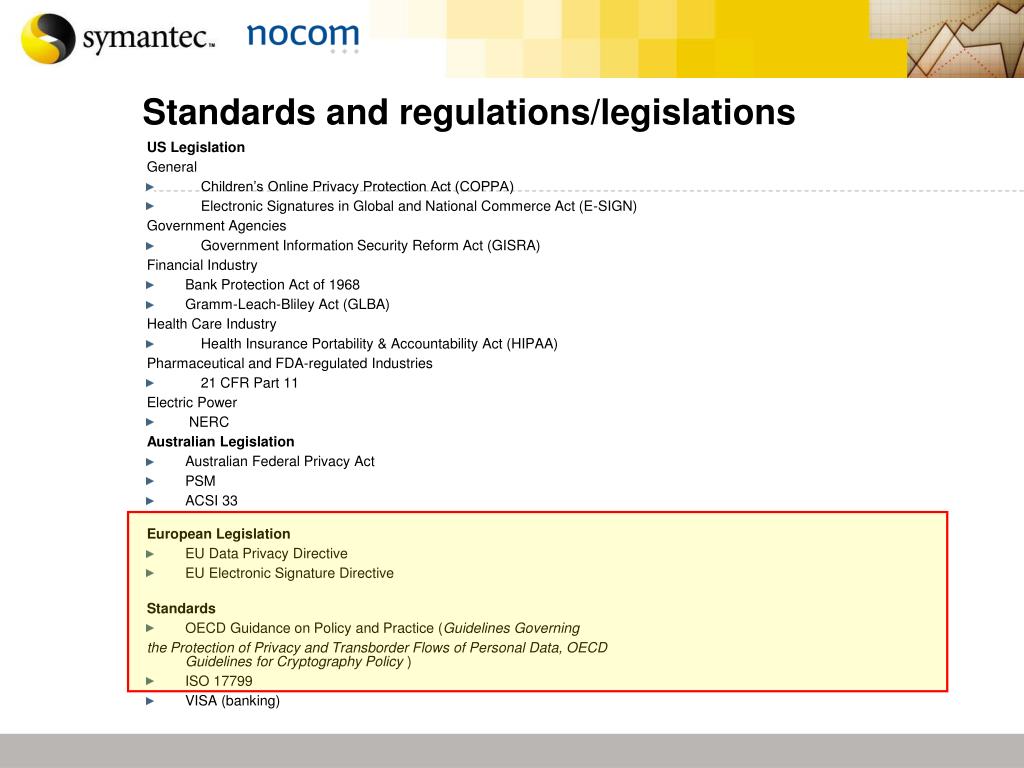The width and height of the screenshot is (1024, 768).
Task: Click the 'European Legislation' heading
Action: coord(219,534)
